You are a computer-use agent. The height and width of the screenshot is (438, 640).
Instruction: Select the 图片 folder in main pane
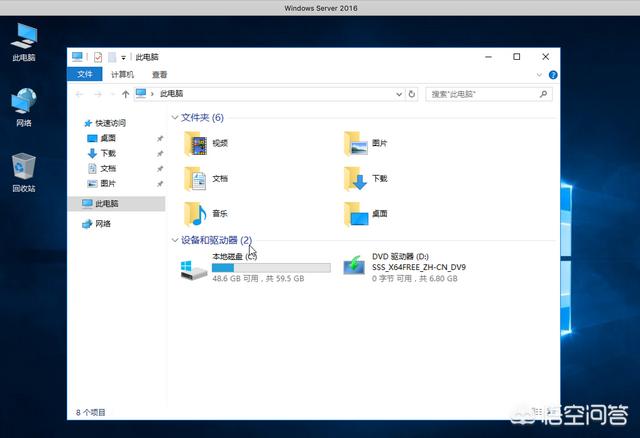pyautogui.click(x=365, y=143)
